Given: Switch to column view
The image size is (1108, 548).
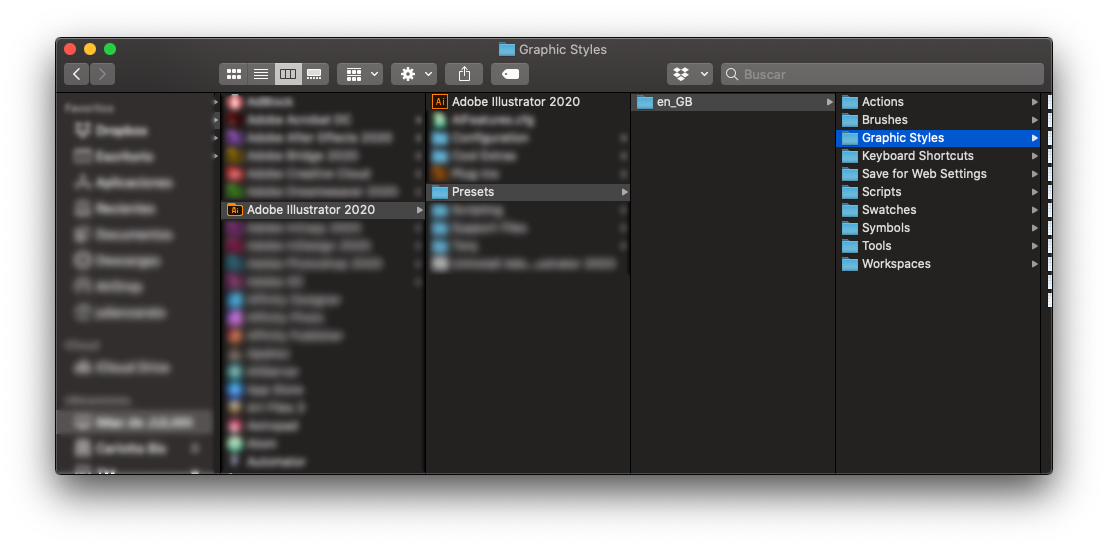Looking at the screenshot, I should click(x=288, y=74).
